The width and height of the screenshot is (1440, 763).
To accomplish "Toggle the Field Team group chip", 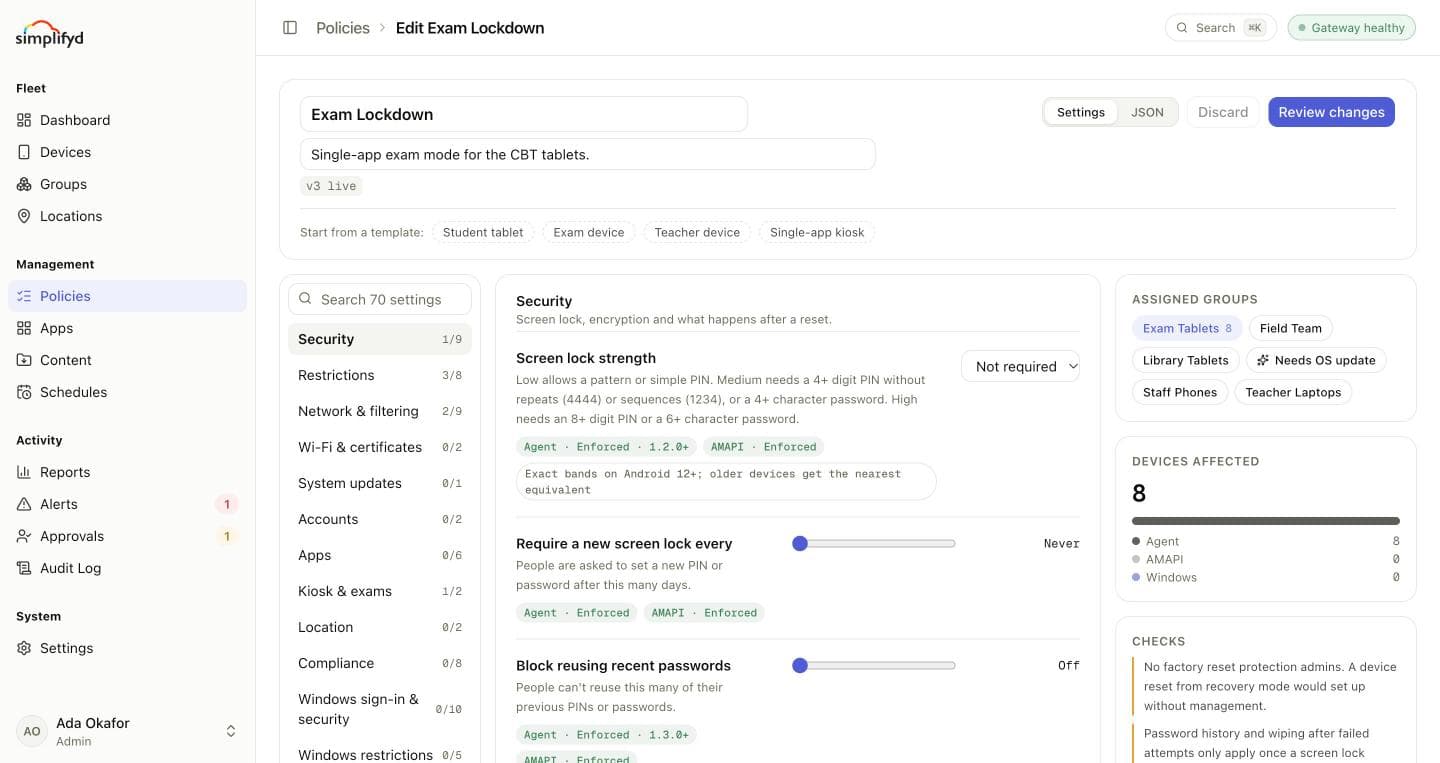I will tap(1291, 328).
